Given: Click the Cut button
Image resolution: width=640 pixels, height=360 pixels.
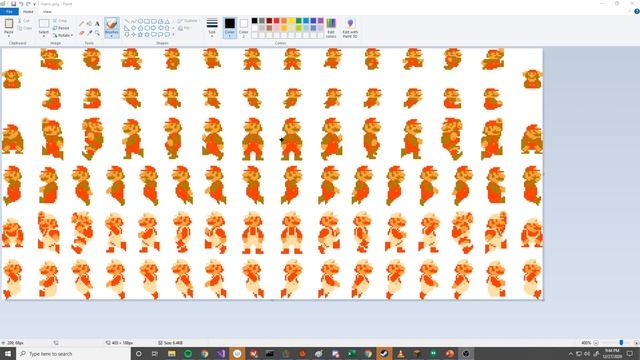Looking at the screenshot, I should [24, 21].
